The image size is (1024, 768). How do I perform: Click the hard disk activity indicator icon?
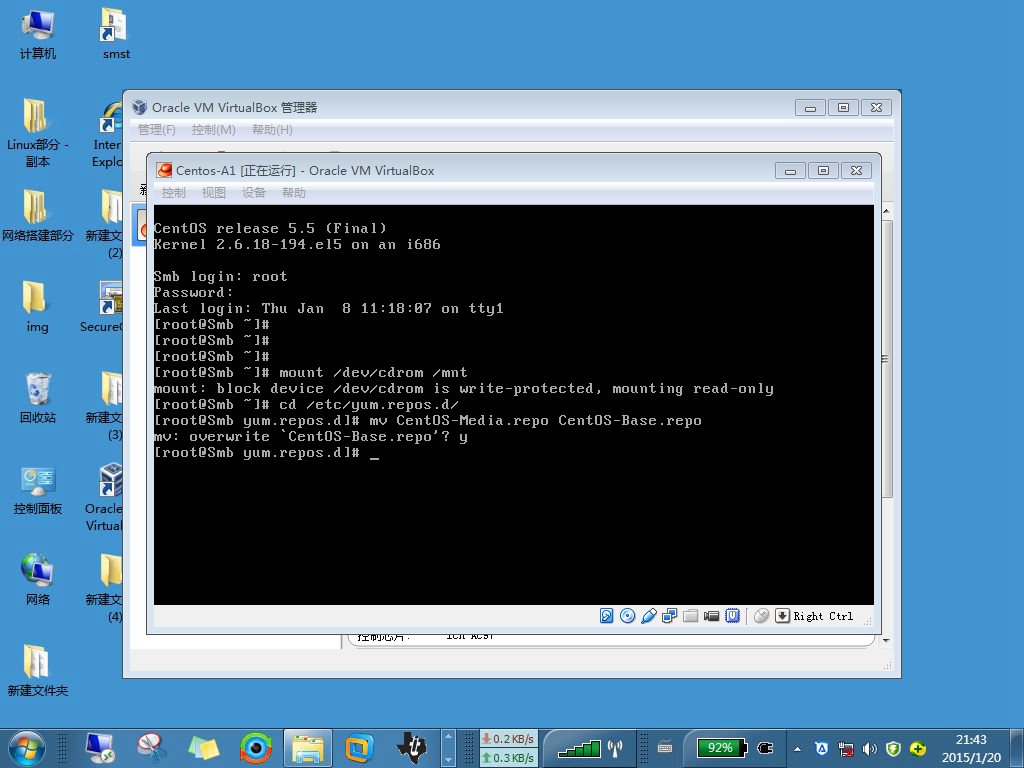[606, 616]
